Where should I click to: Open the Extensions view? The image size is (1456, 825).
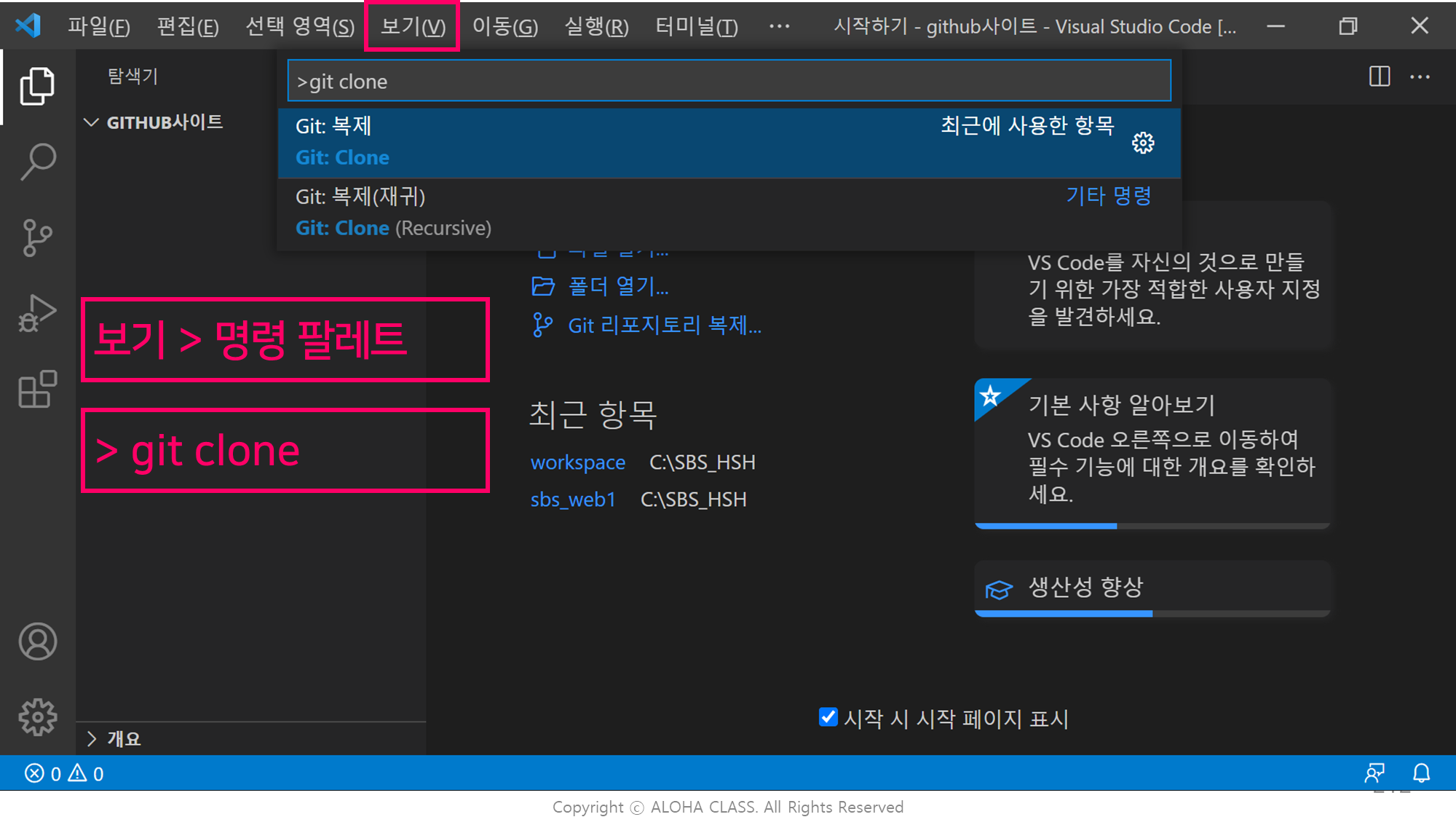(37, 389)
